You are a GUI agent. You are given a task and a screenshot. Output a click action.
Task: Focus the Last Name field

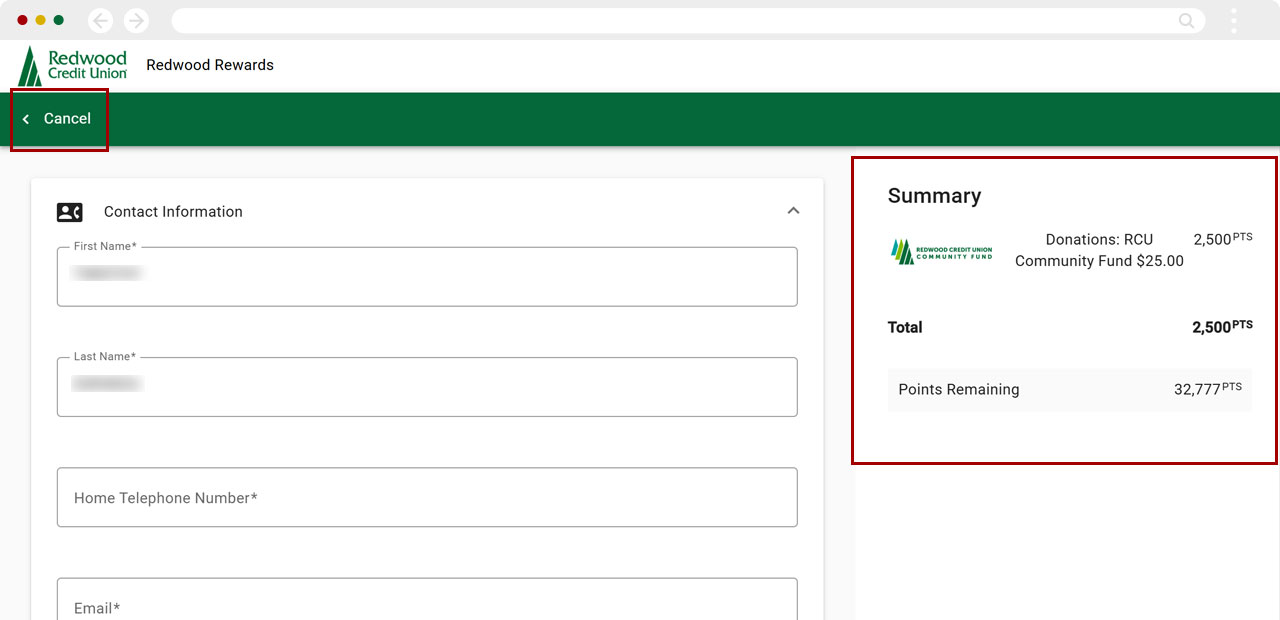(427, 386)
